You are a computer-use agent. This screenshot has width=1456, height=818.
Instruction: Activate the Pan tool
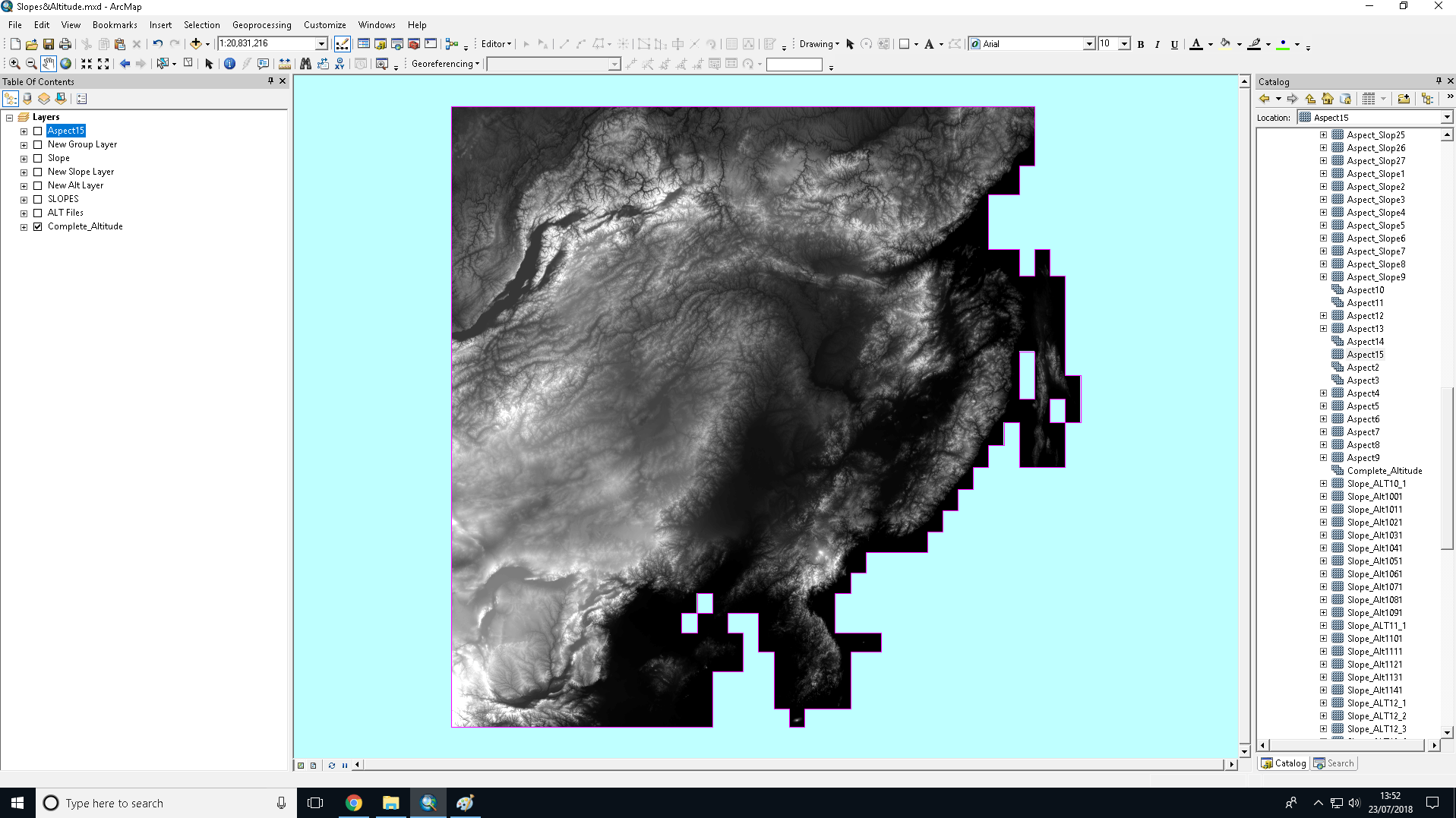pos(49,64)
